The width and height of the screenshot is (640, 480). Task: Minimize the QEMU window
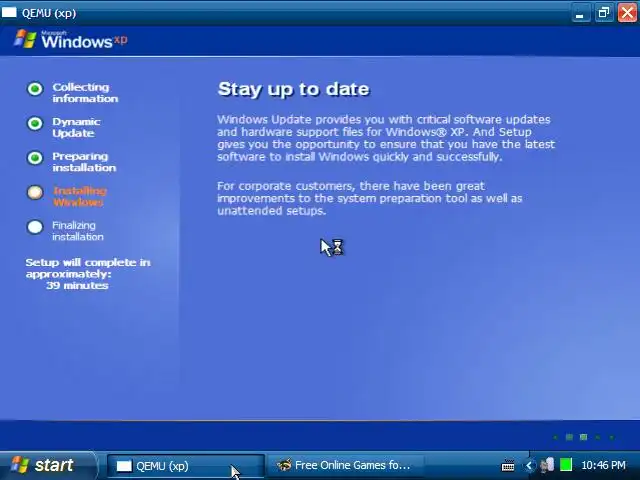(x=580, y=13)
